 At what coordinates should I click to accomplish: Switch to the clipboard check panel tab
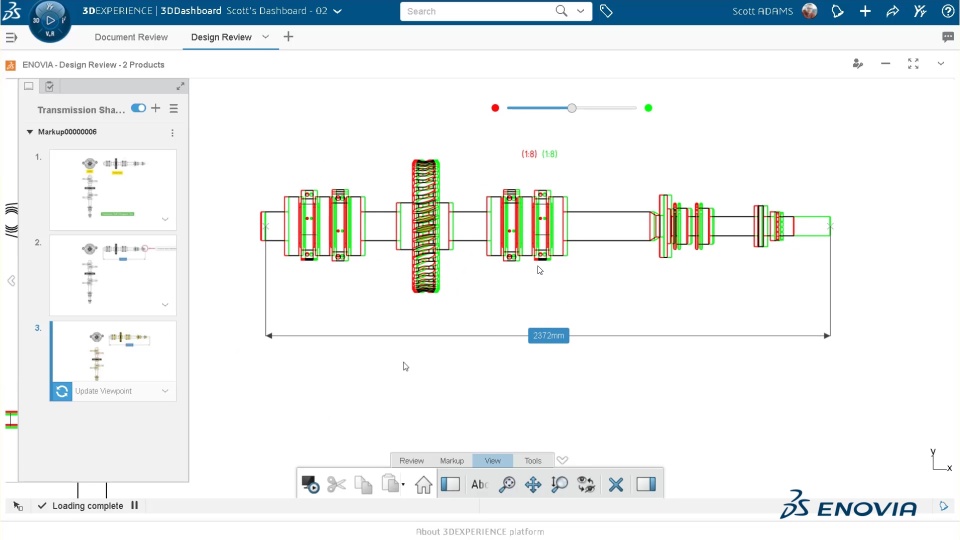coord(50,86)
